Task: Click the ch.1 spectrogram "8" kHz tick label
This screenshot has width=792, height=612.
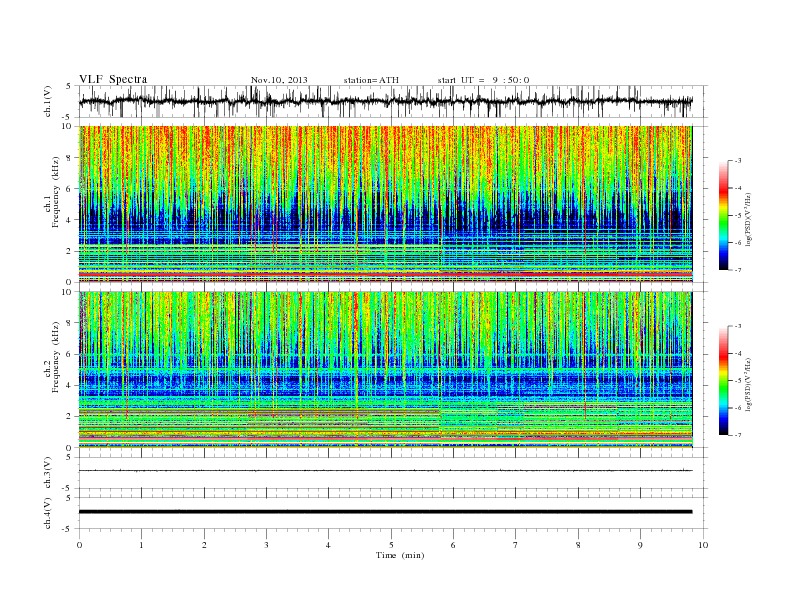Action: tap(70, 158)
